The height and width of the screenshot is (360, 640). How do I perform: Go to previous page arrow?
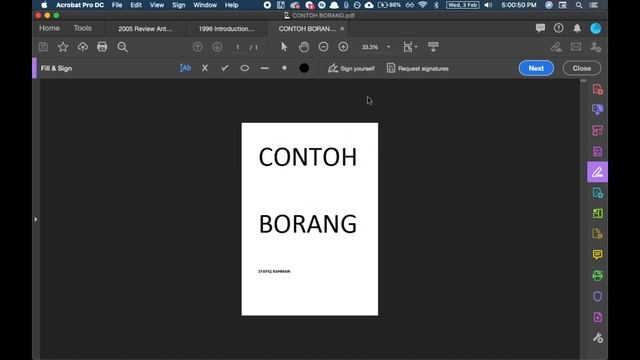pos(198,47)
